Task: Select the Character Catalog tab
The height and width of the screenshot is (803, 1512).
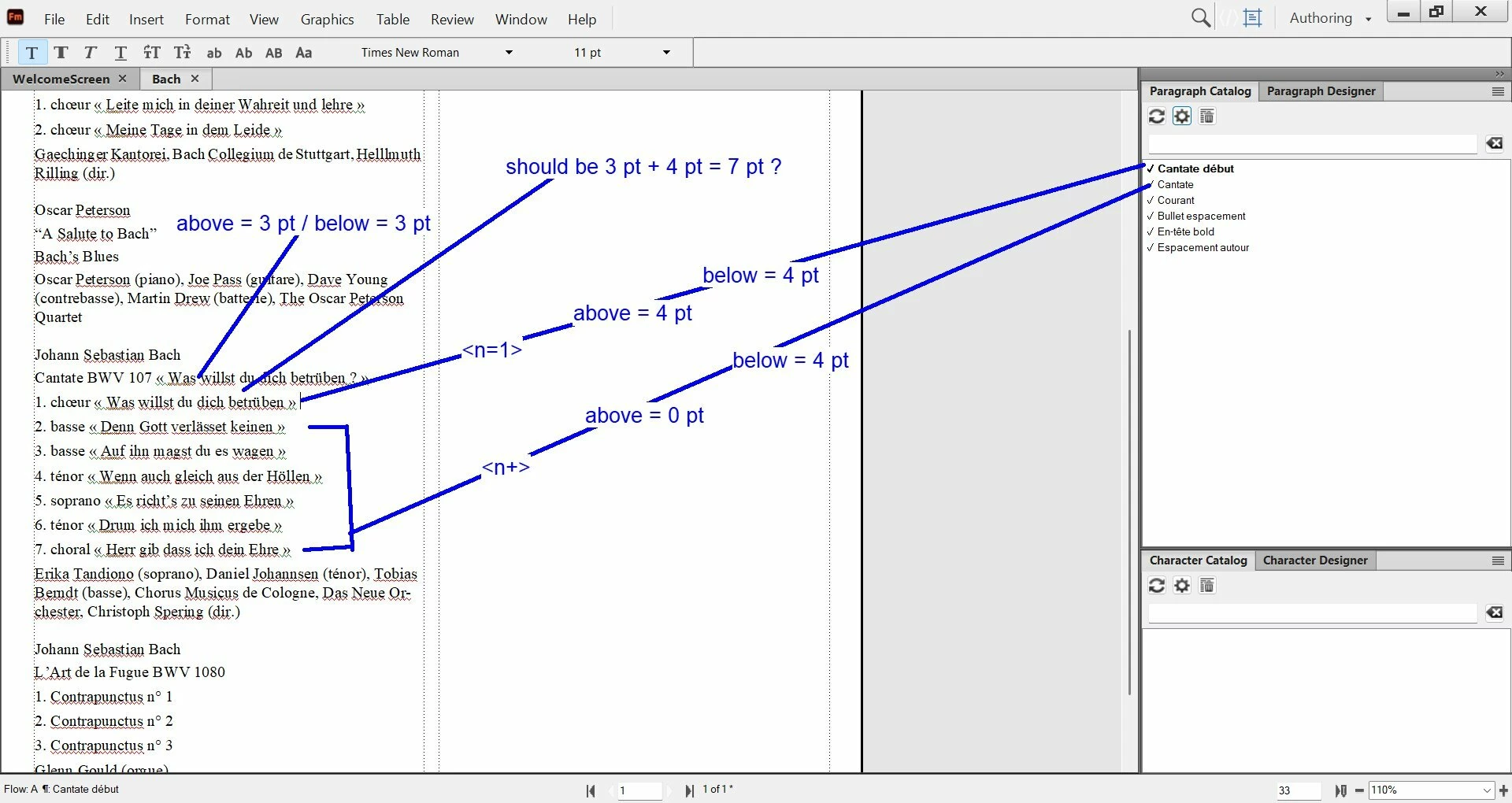Action: pos(1198,561)
